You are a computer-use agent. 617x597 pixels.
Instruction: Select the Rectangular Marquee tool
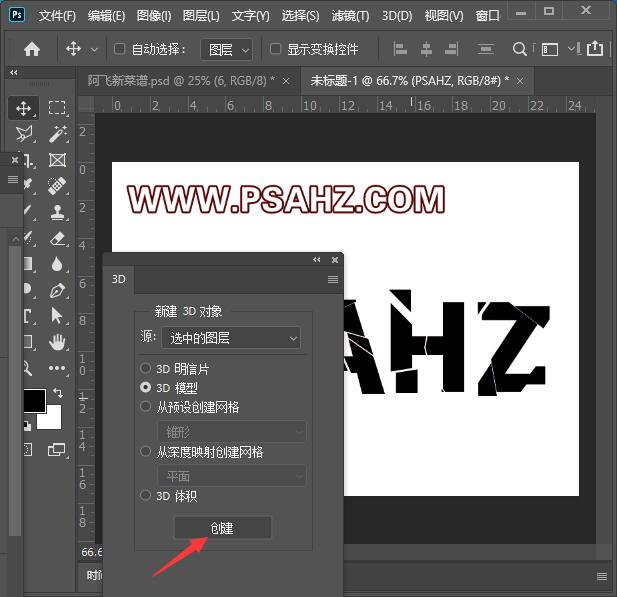[x=57, y=107]
